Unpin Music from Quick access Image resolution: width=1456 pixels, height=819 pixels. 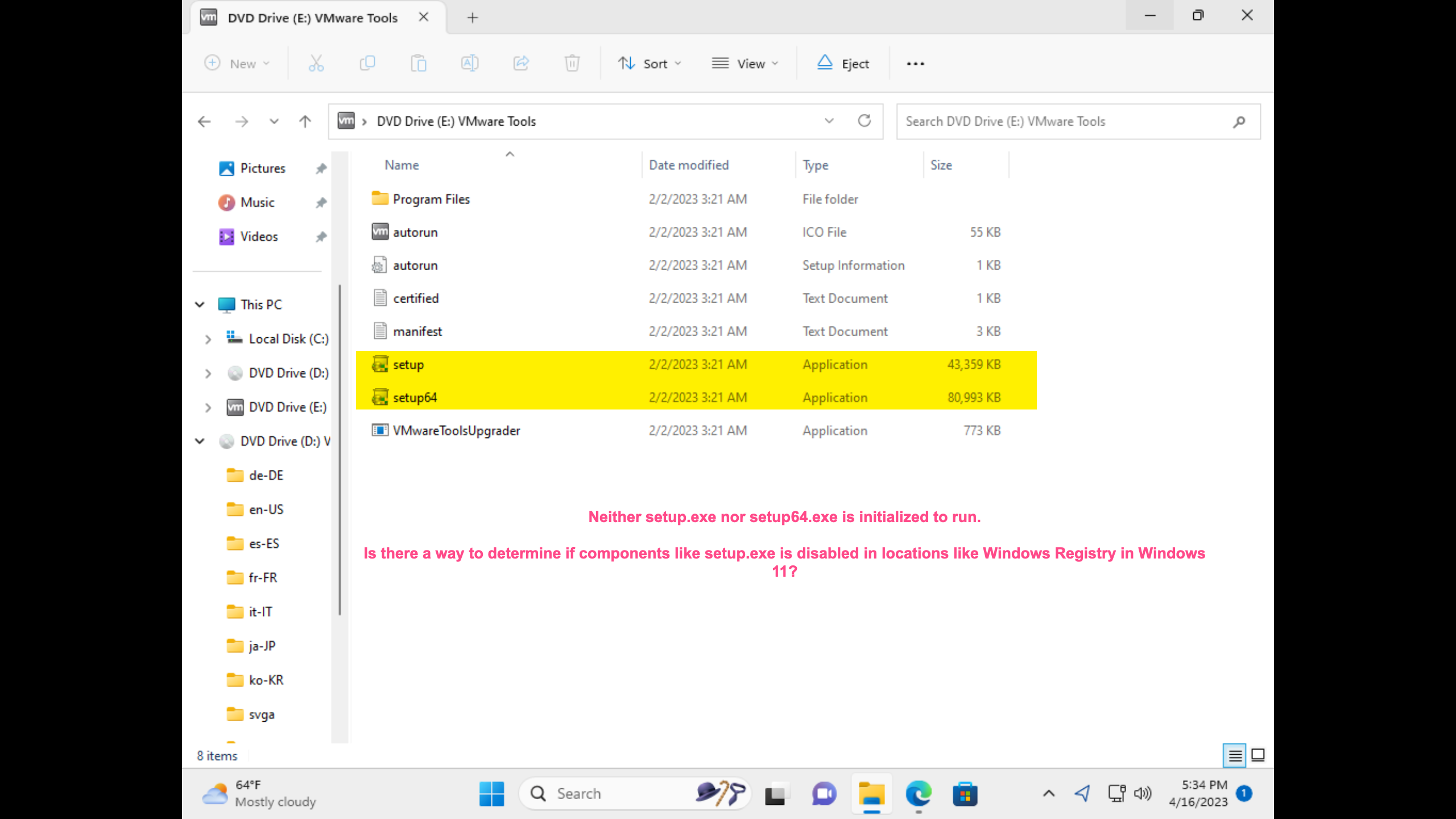(321, 202)
